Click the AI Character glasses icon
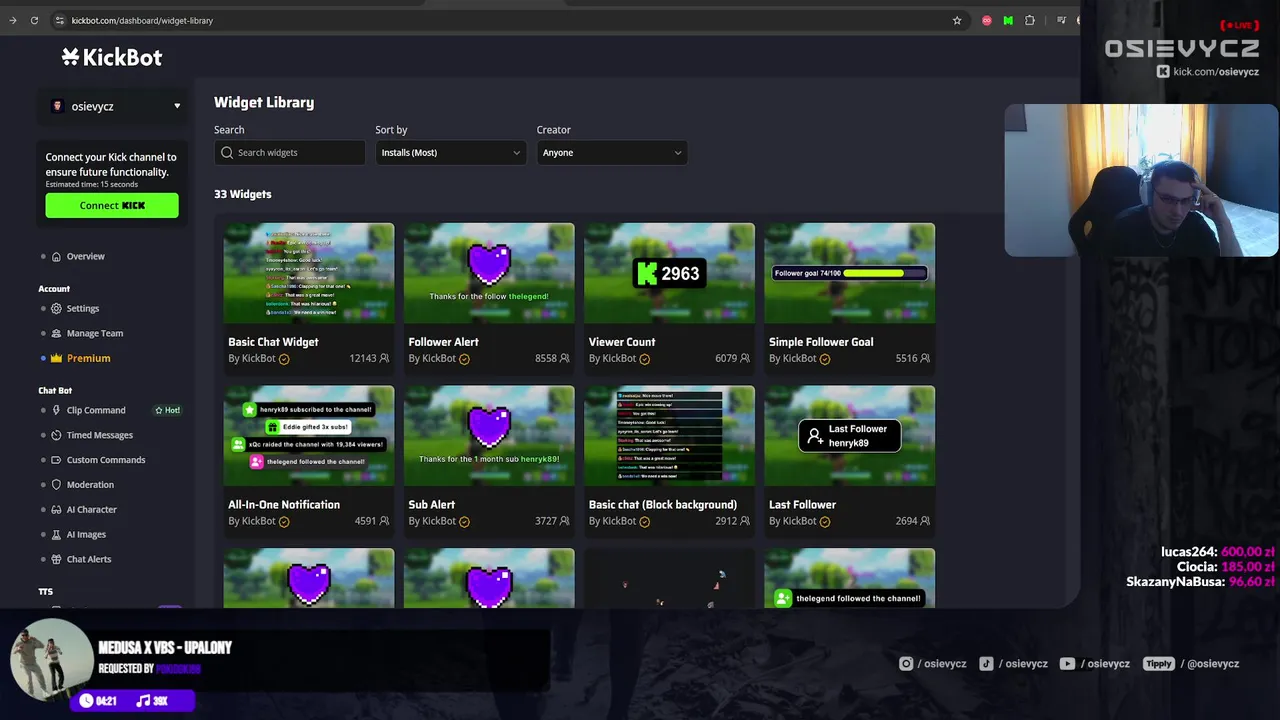This screenshot has width=1280, height=720. click(x=57, y=510)
